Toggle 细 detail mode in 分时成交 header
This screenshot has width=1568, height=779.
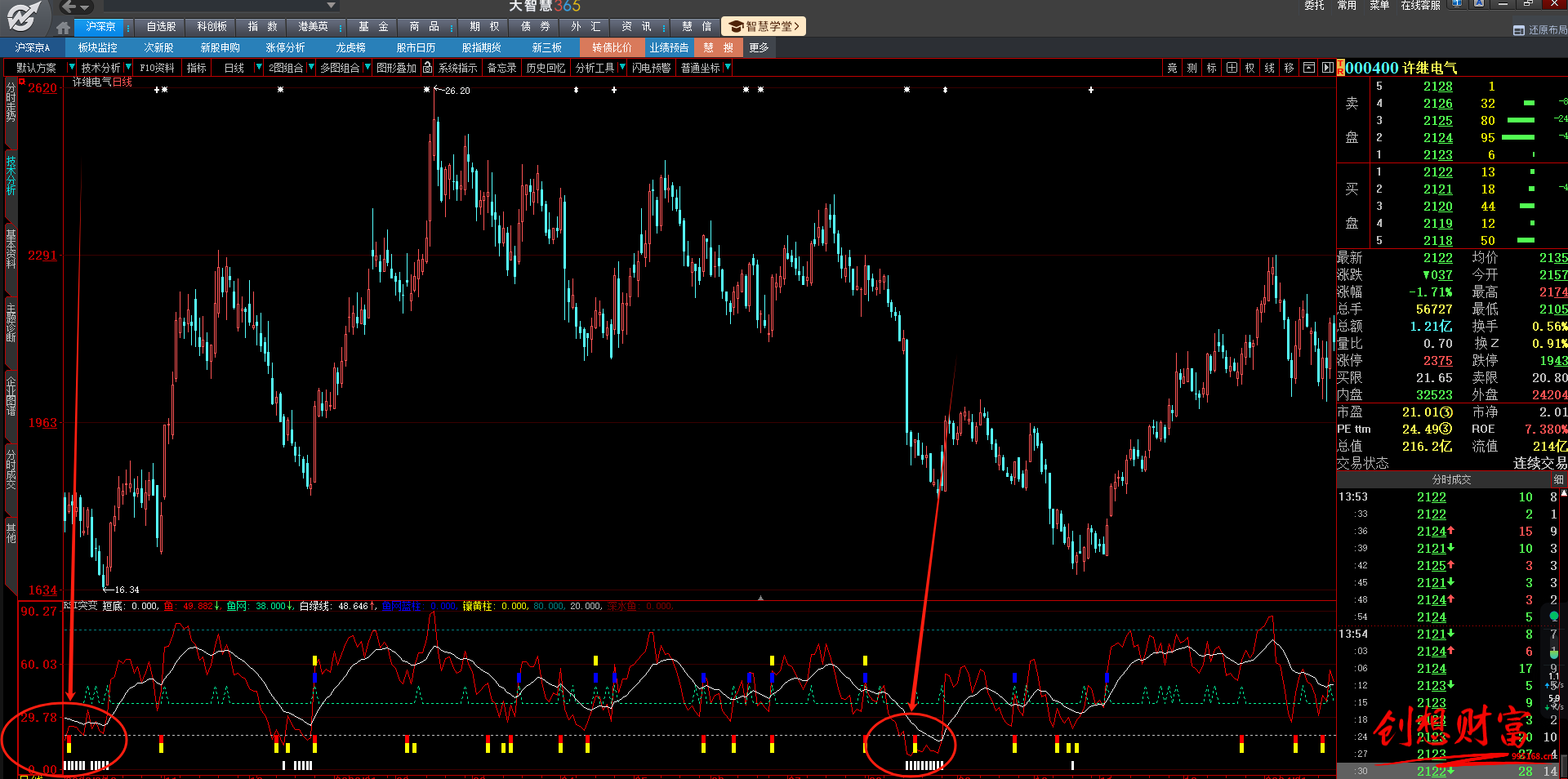(x=1558, y=479)
